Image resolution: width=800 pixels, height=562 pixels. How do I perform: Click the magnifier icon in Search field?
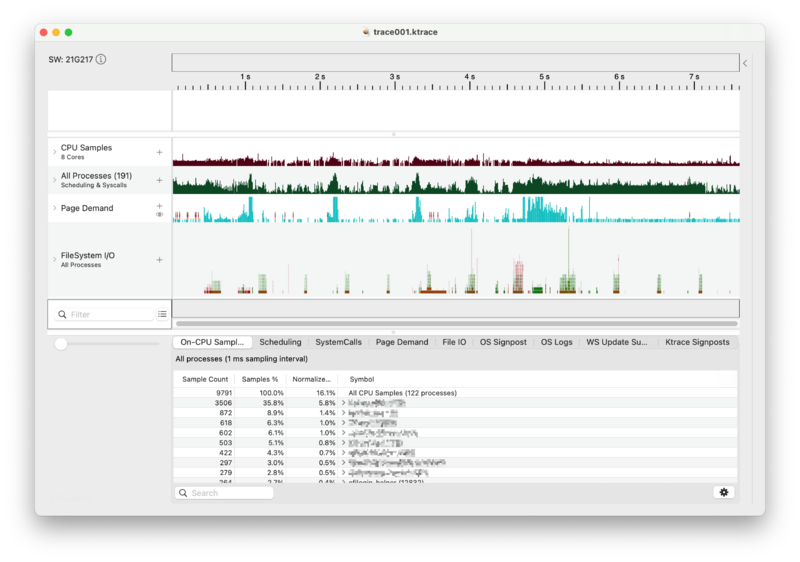183,493
